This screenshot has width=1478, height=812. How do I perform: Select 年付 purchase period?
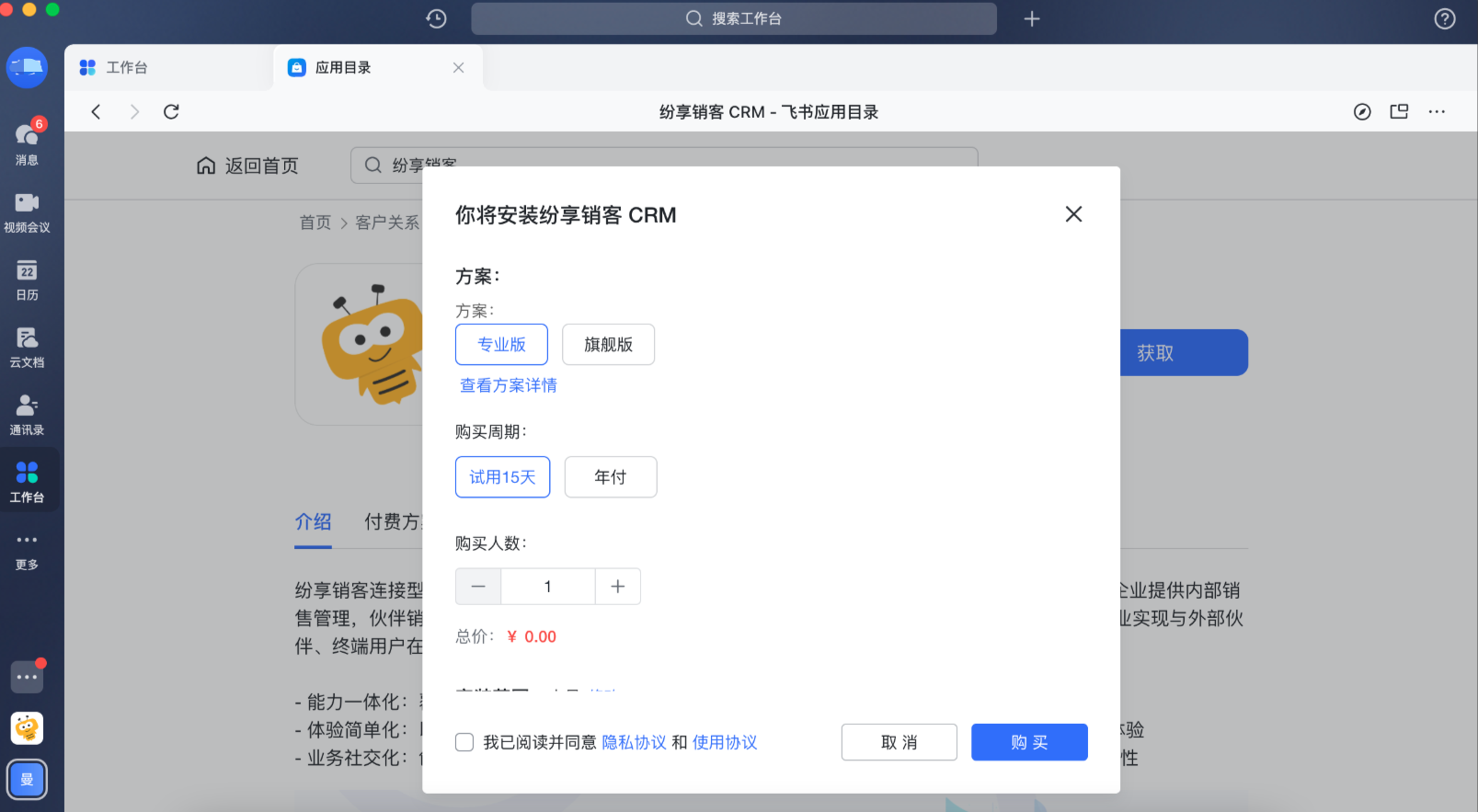pos(611,476)
